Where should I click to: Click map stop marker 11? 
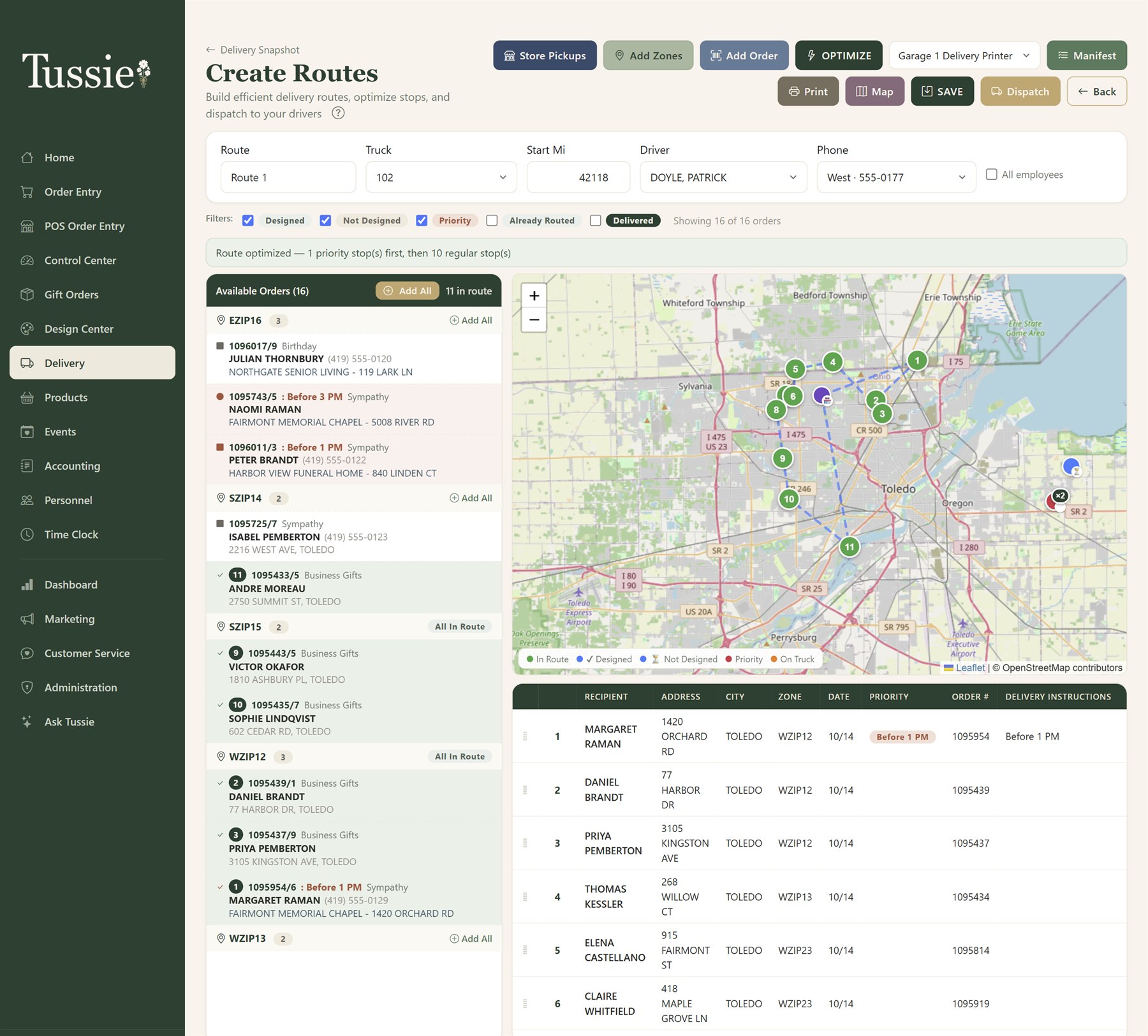point(850,547)
